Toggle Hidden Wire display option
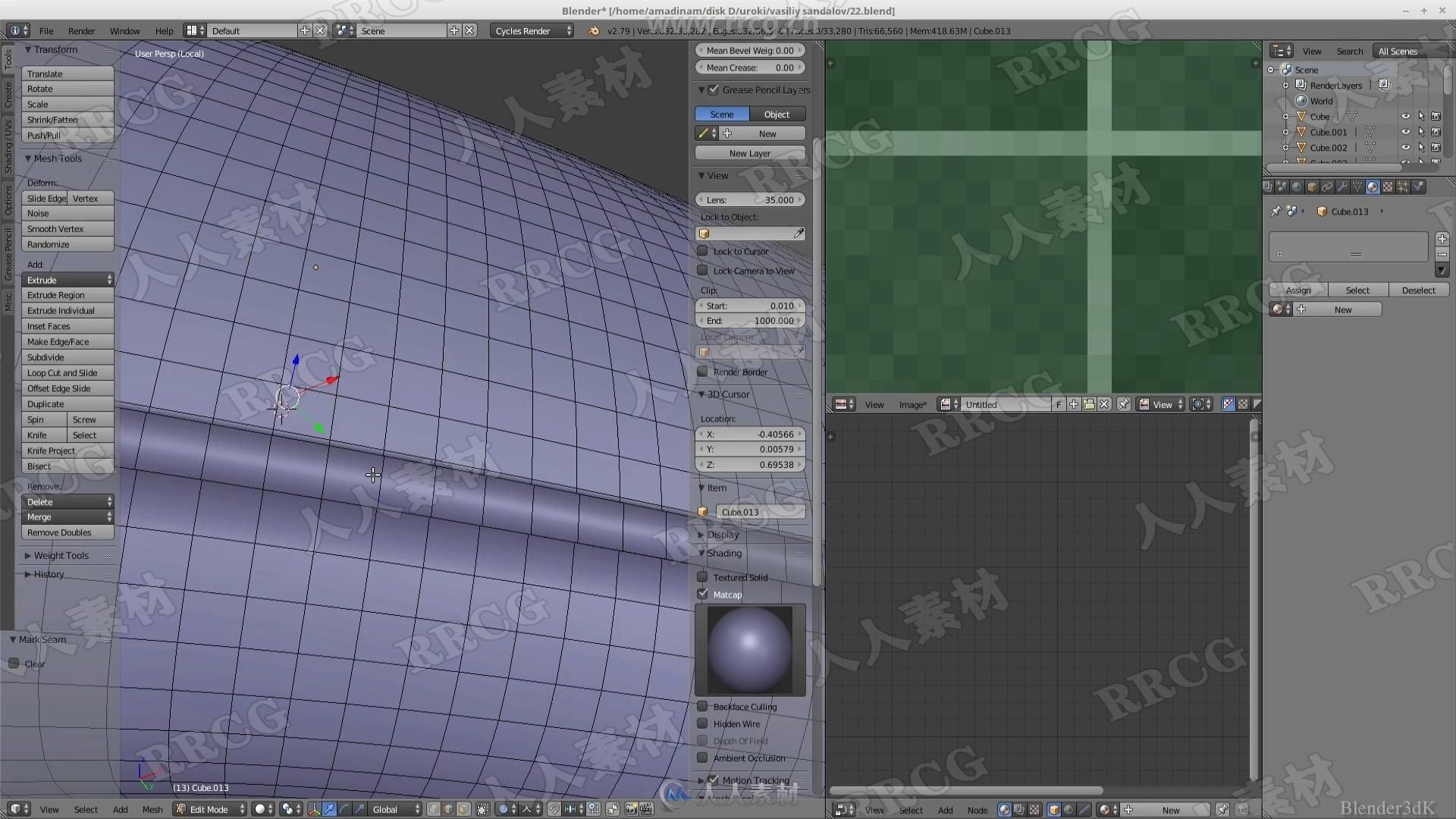The height and width of the screenshot is (819, 1456). click(x=703, y=723)
